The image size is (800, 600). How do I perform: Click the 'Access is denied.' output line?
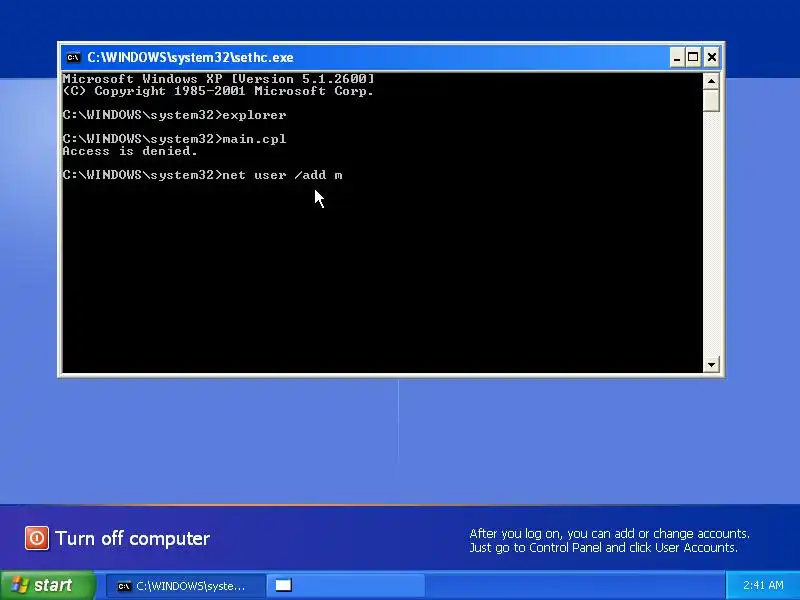[130, 151]
